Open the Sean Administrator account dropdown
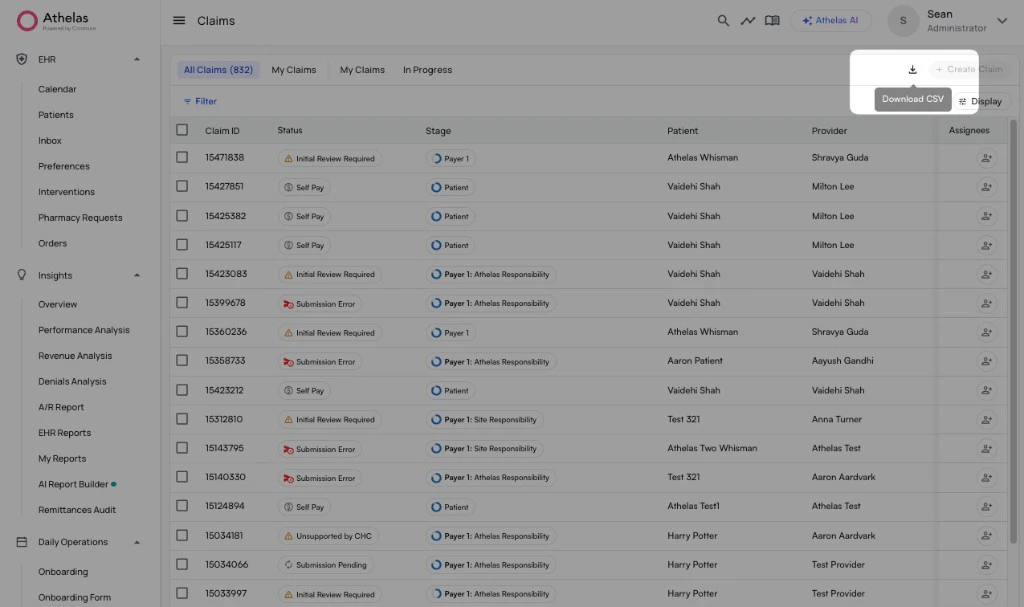The width and height of the screenshot is (1024, 607). tap(1000, 20)
